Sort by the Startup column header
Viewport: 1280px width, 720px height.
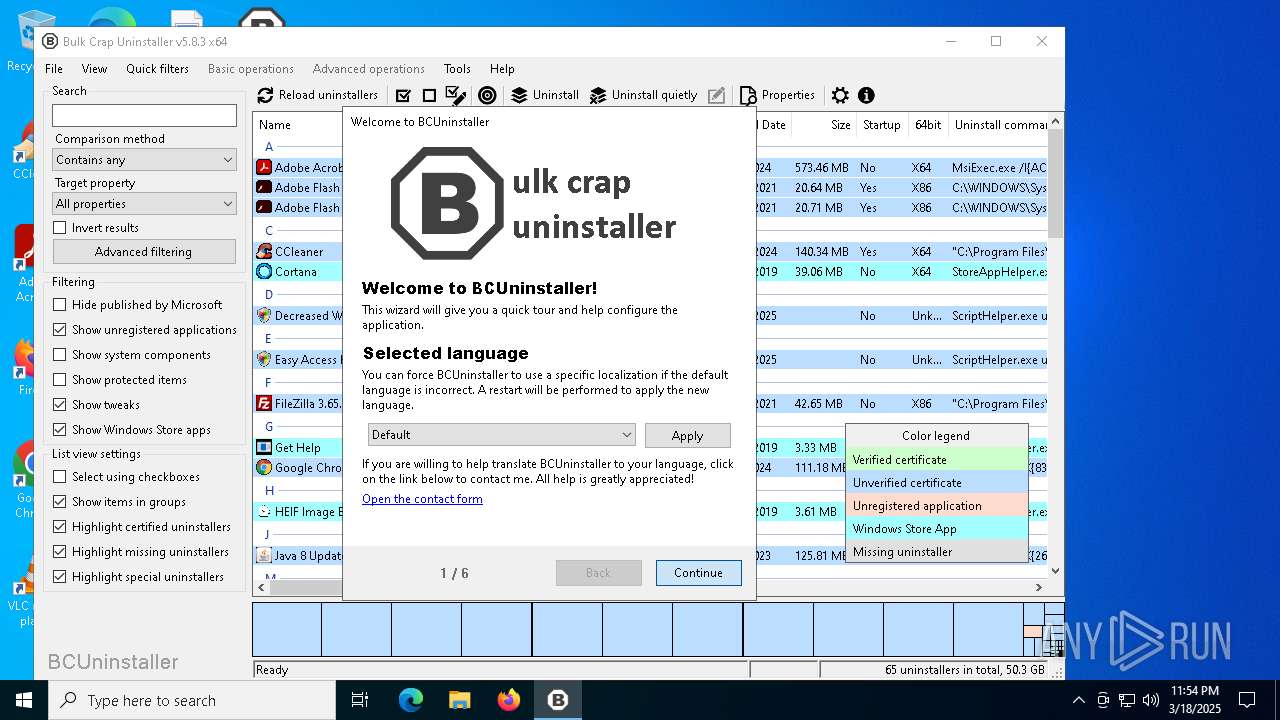coord(881,125)
